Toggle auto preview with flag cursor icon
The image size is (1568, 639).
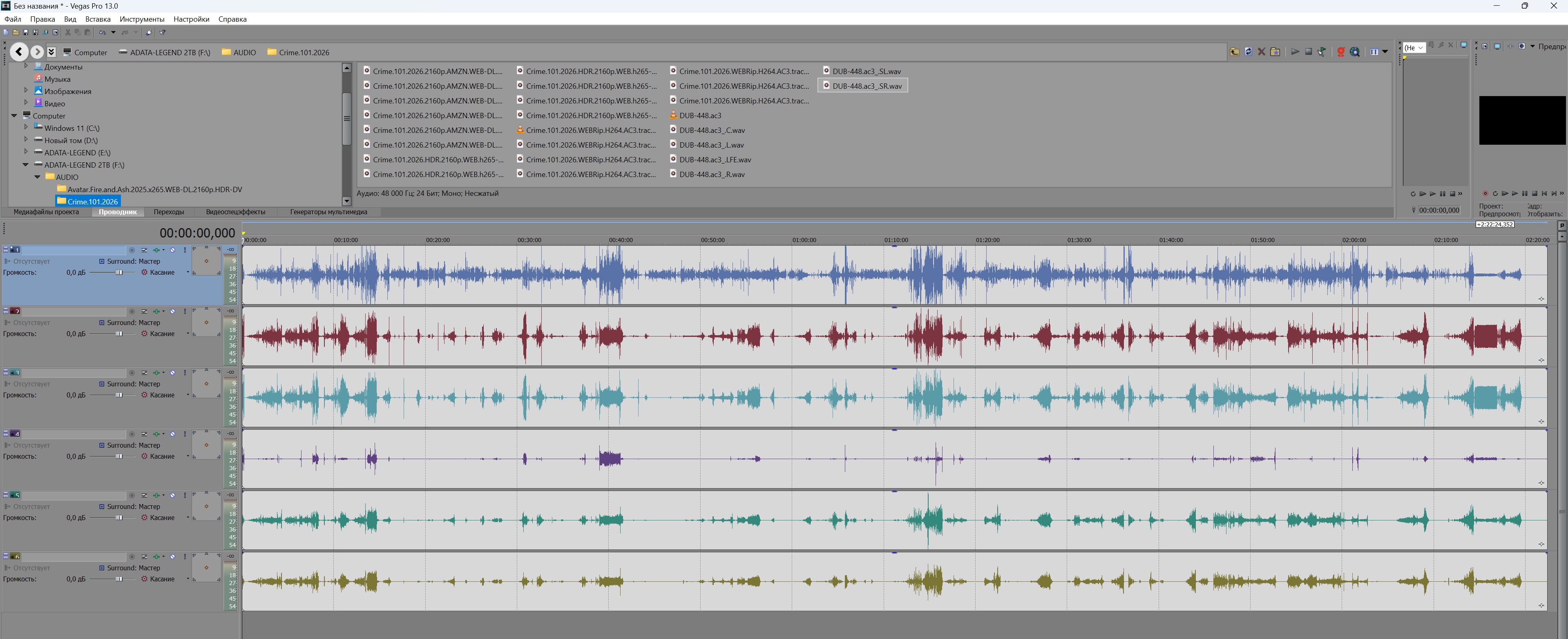(1322, 52)
